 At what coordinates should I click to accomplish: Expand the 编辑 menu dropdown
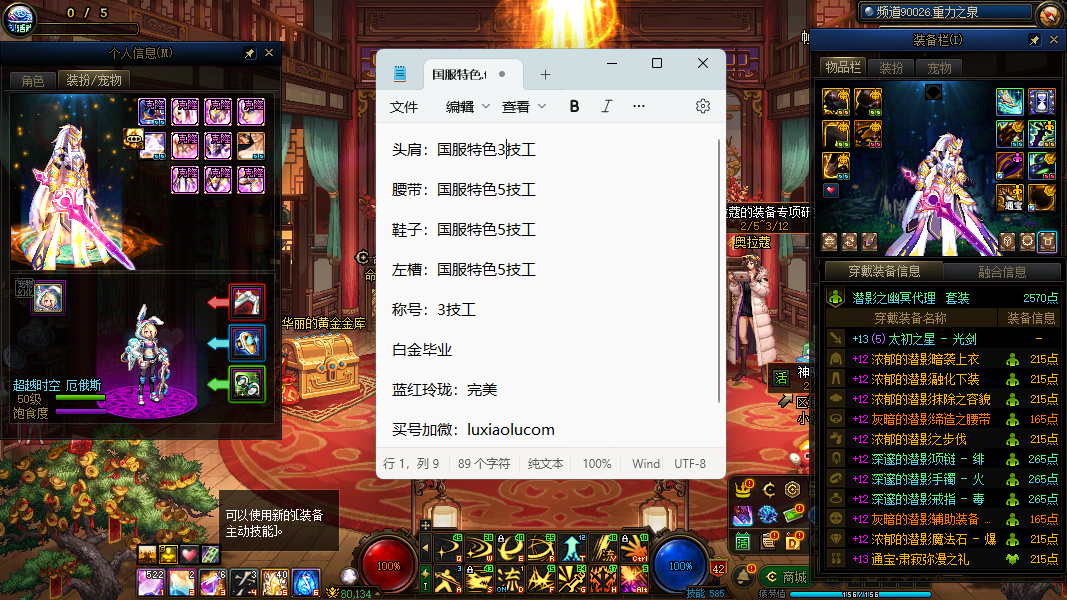click(x=468, y=106)
